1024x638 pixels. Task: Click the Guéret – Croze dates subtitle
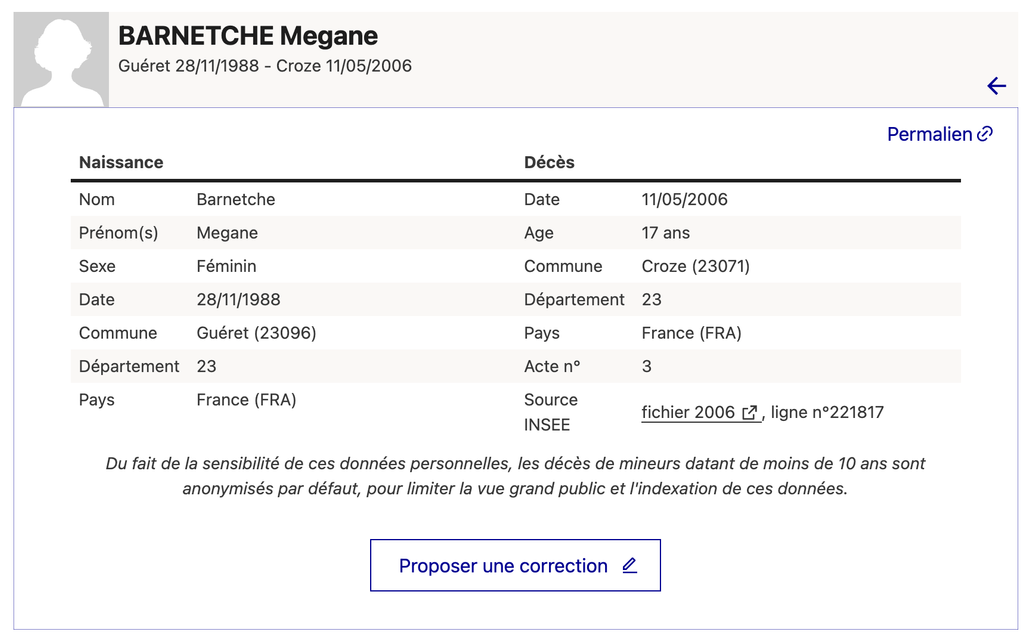(265, 66)
